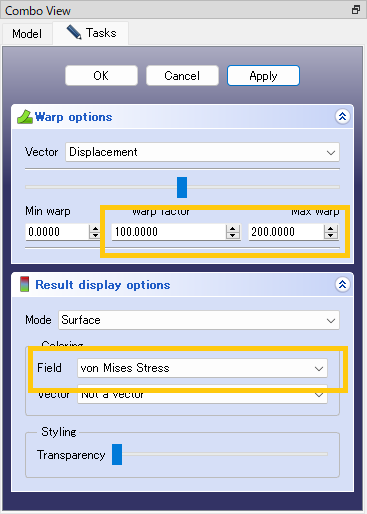The height and width of the screenshot is (514, 367).
Task: Click the OK button
Action: pyautogui.click(x=101, y=76)
